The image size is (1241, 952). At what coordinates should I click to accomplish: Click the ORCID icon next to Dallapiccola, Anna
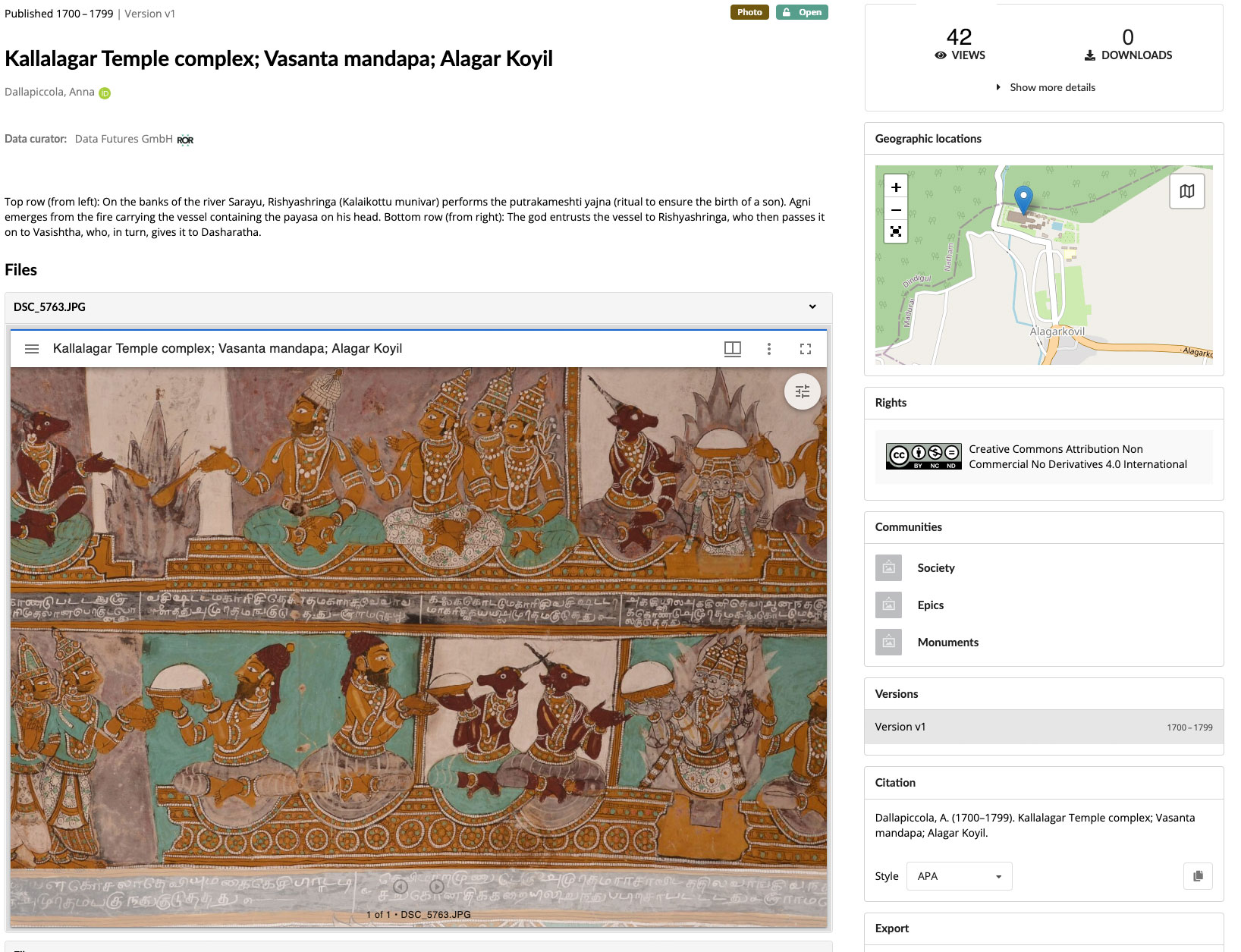tap(104, 92)
